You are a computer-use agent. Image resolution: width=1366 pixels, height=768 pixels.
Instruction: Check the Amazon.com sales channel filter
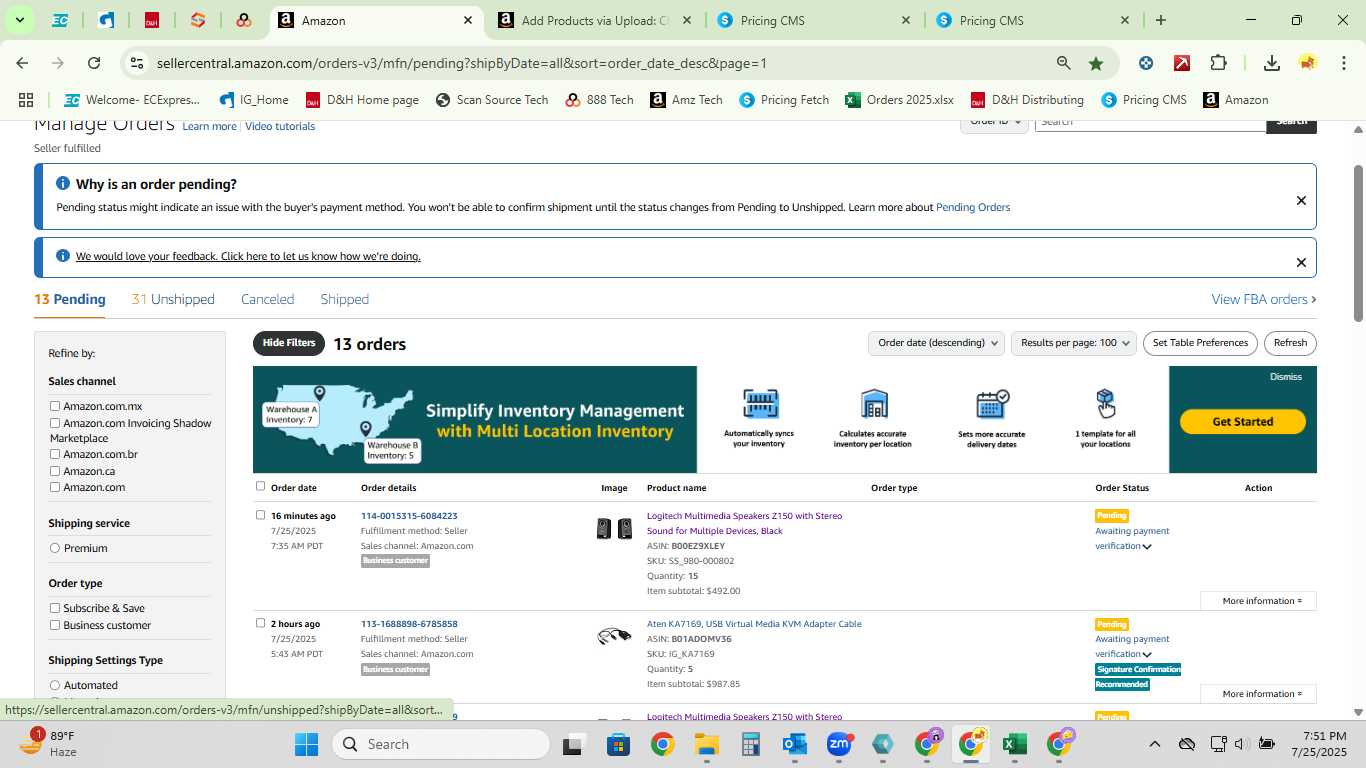coord(55,487)
